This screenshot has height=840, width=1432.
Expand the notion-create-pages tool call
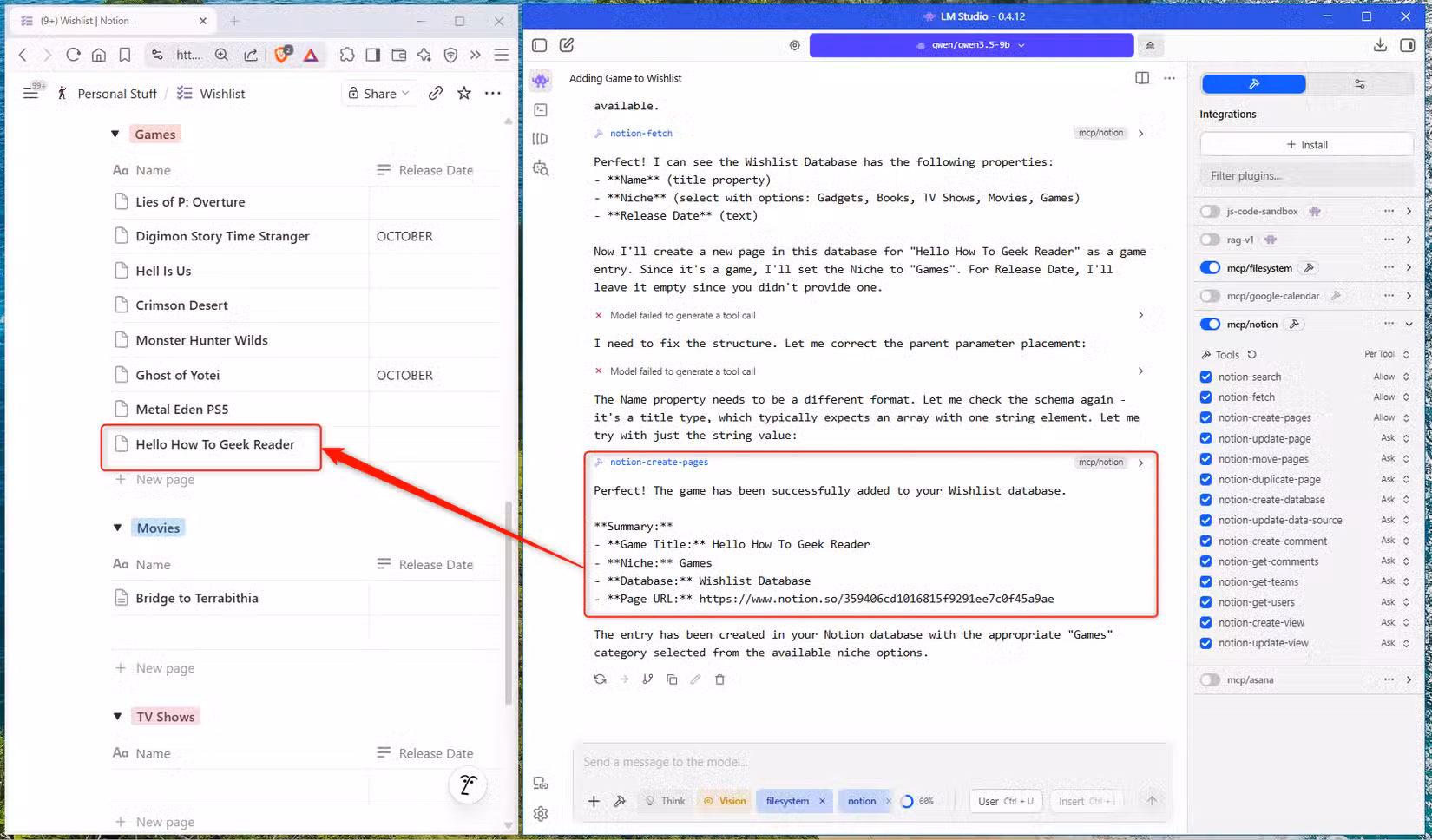[1140, 463]
